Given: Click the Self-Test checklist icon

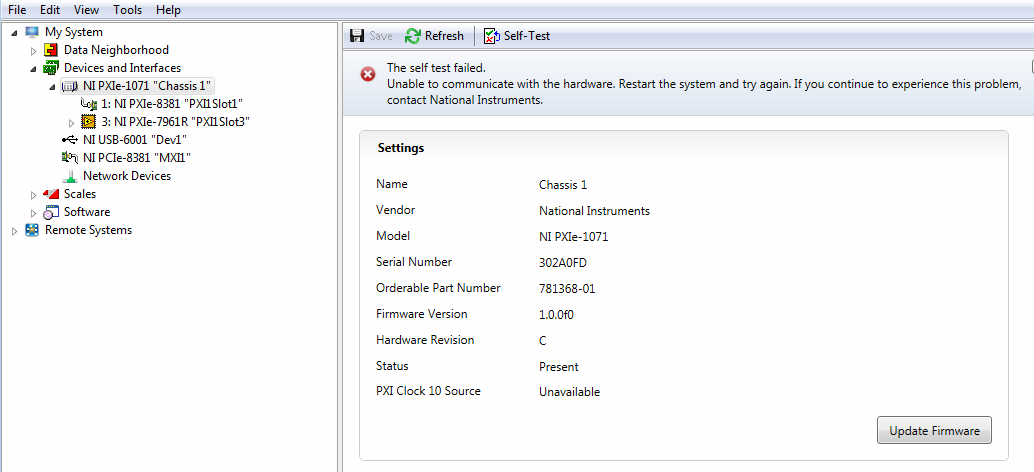Looking at the screenshot, I should point(492,36).
